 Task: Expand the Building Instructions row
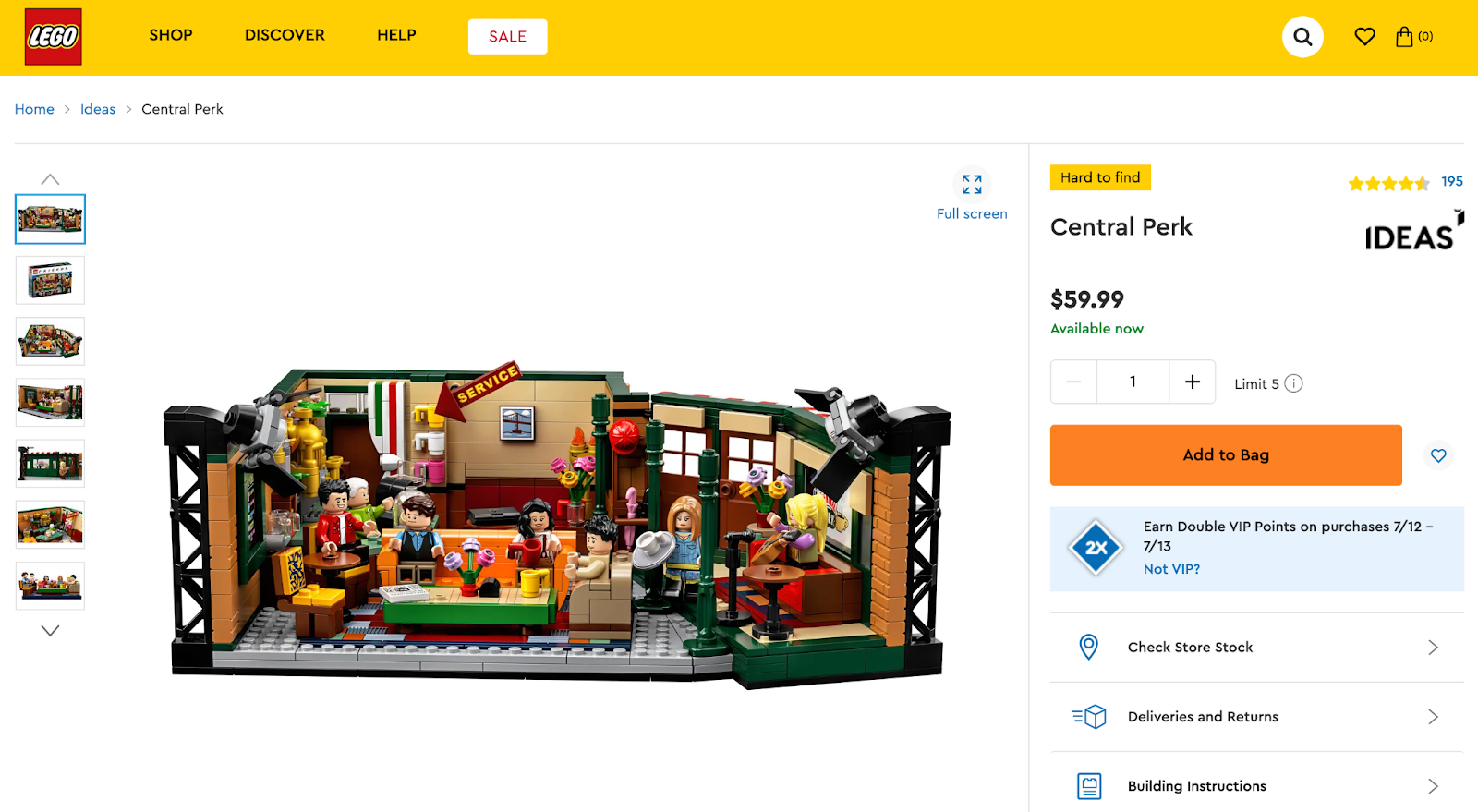pos(1257,786)
